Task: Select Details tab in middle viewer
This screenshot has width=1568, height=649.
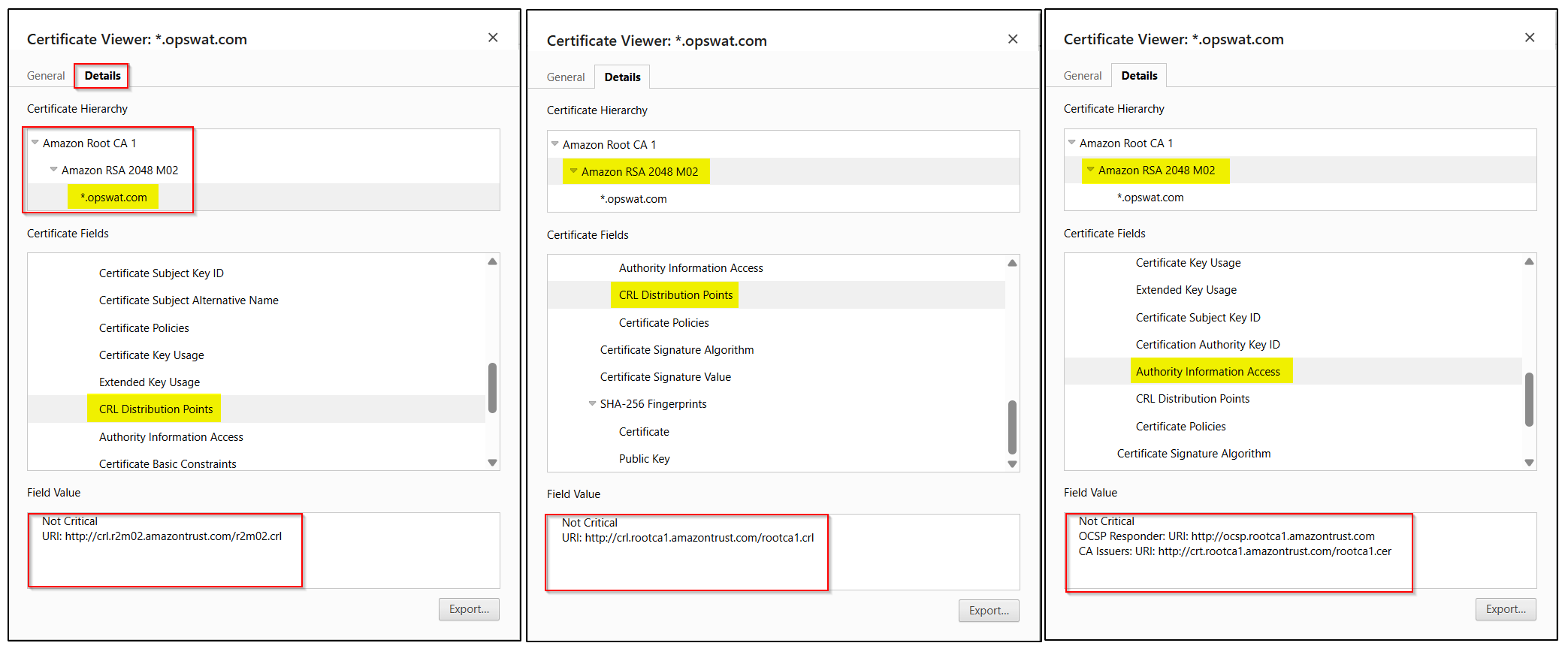Action: 622,77
